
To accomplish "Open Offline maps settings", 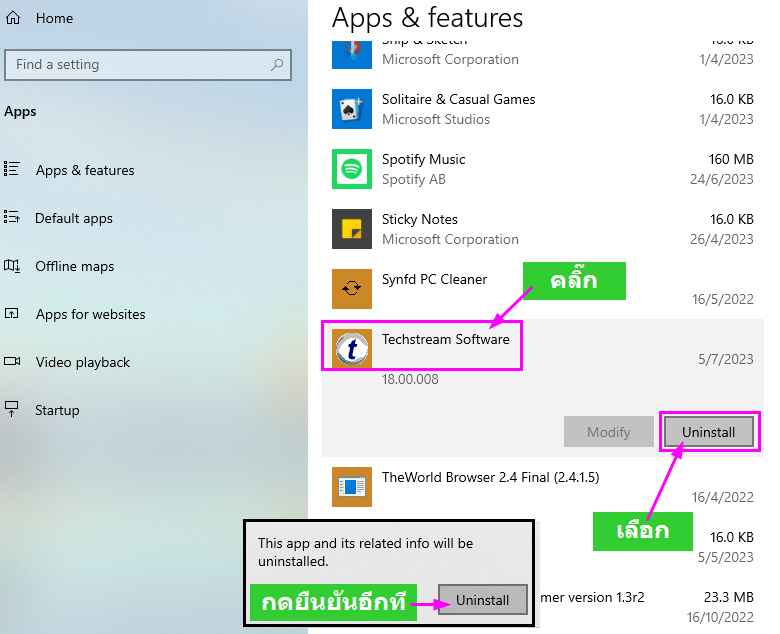I will tap(75, 267).
